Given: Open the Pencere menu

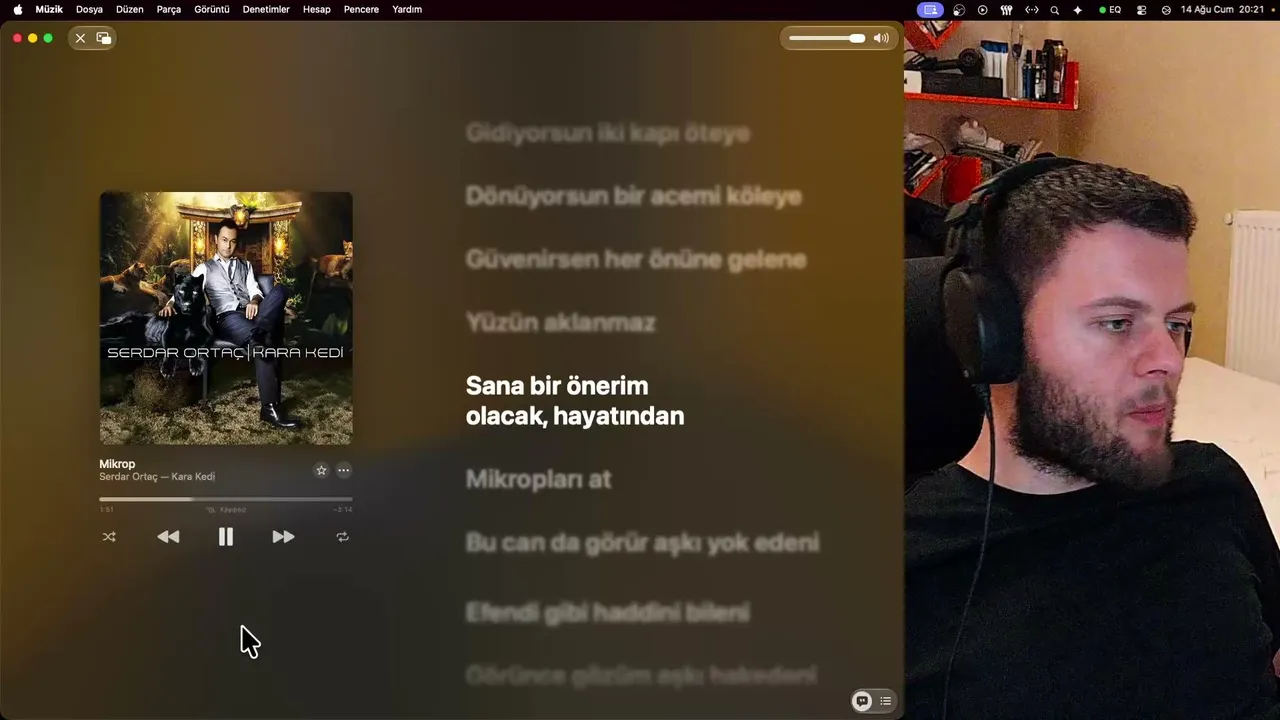Looking at the screenshot, I should pyautogui.click(x=361, y=9).
